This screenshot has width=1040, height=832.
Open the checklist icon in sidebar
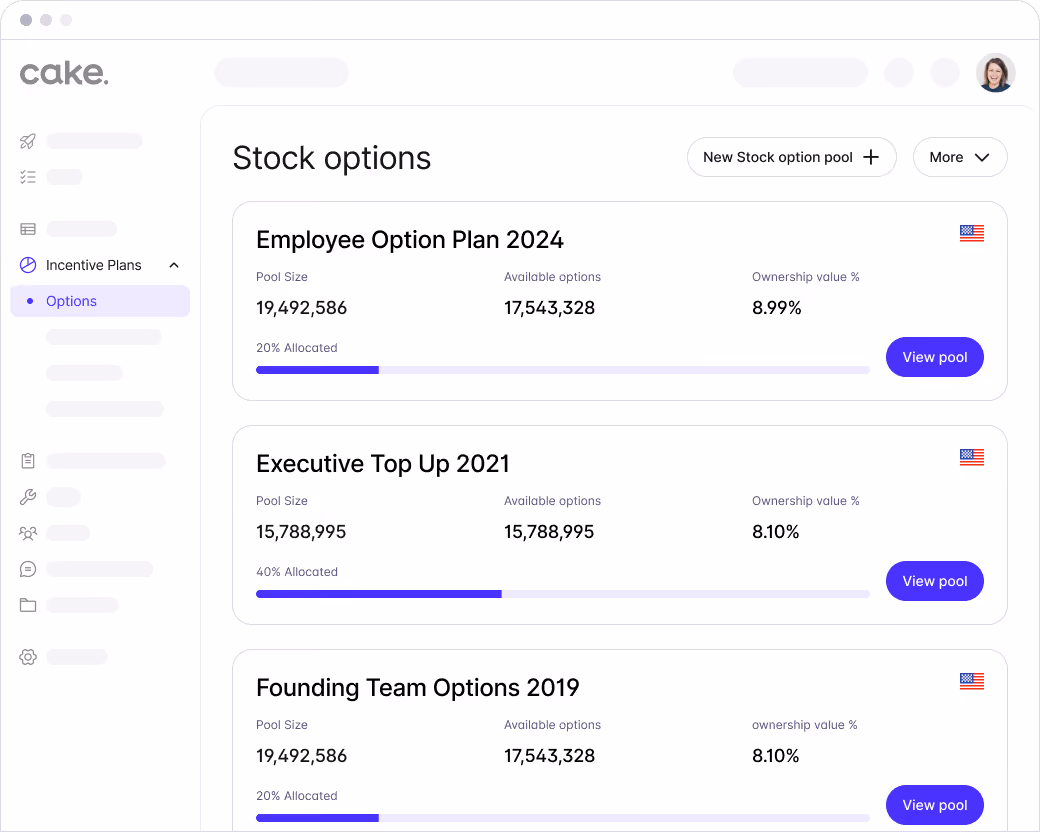click(28, 177)
